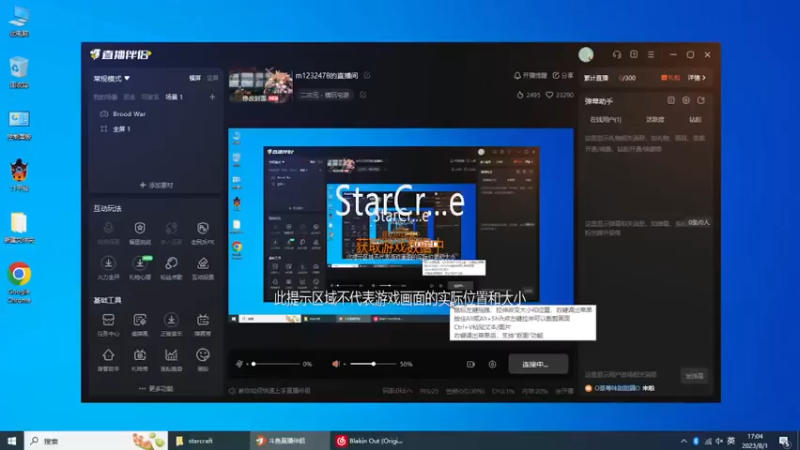Switch to 在线用户(1) tab
This screenshot has height=450, width=800.
pyautogui.click(x=606, y=120)
